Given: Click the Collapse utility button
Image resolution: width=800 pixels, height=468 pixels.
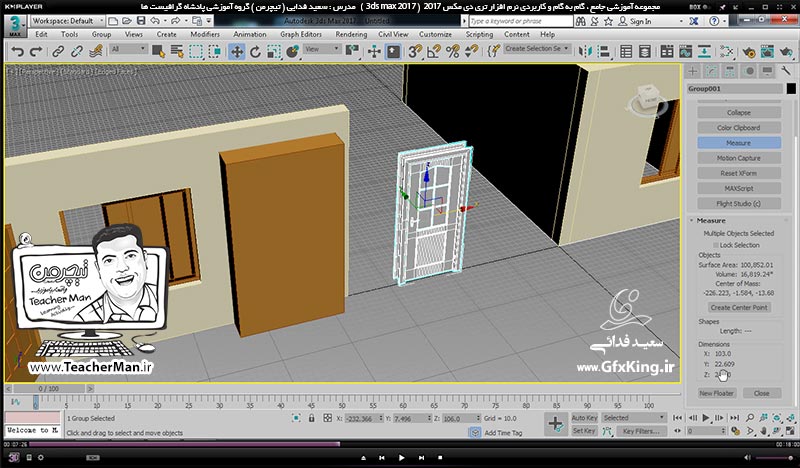Looking at the screenshot, I should point(739,112).
